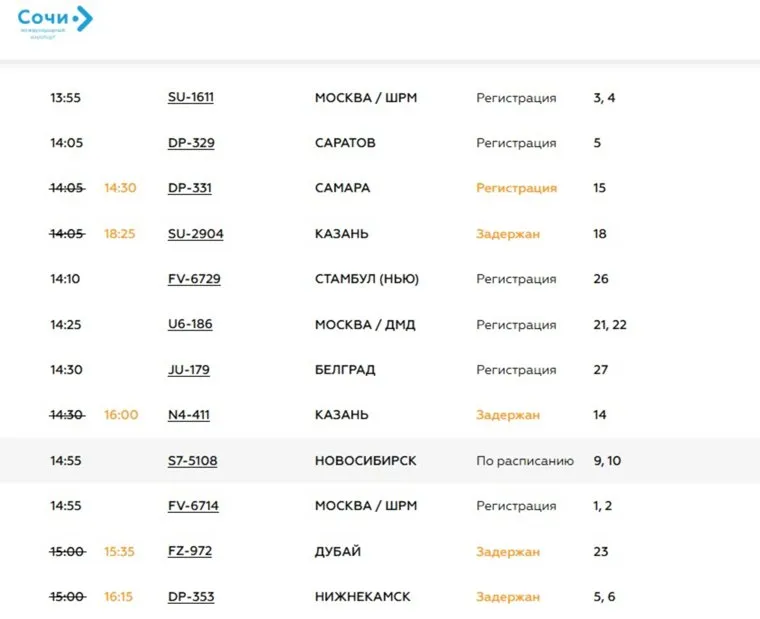The width and height of the screenshot is (760, 619).
Task: Open flight DP-353 link
Action: click(190, 597)
